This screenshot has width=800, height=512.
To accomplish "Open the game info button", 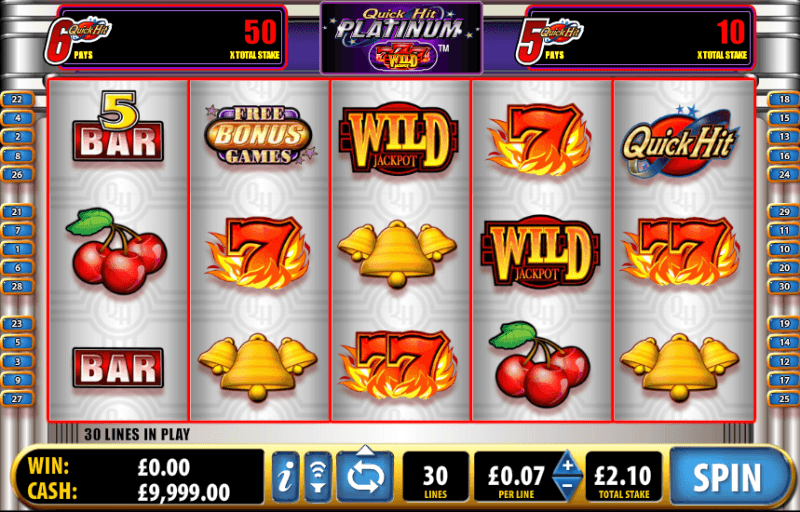I will 286,477.
